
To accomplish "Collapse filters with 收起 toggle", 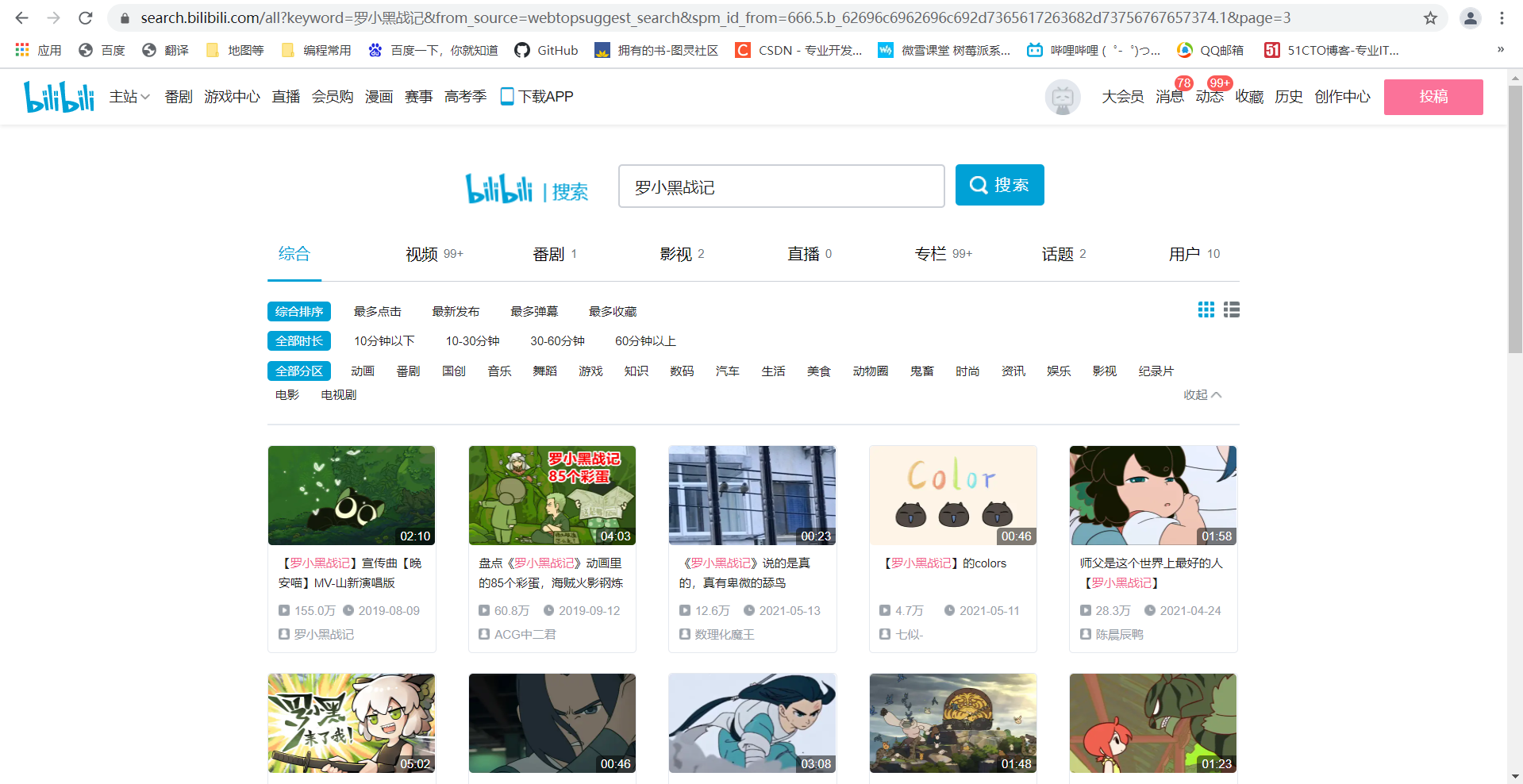I will point(1202,395).
